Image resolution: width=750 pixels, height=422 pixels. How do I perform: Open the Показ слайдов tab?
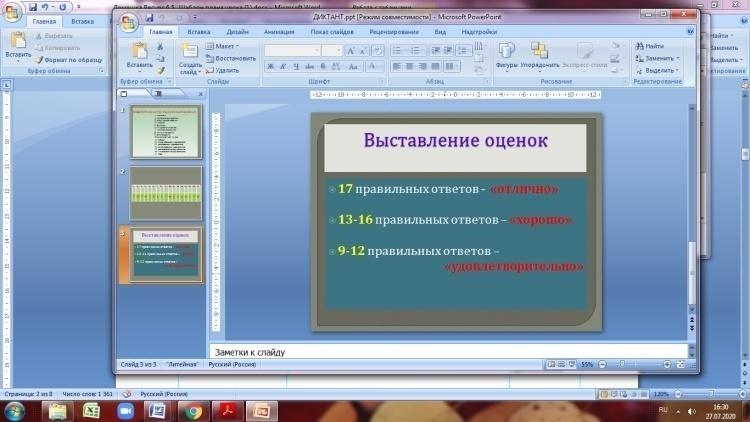tap(331, 32)
